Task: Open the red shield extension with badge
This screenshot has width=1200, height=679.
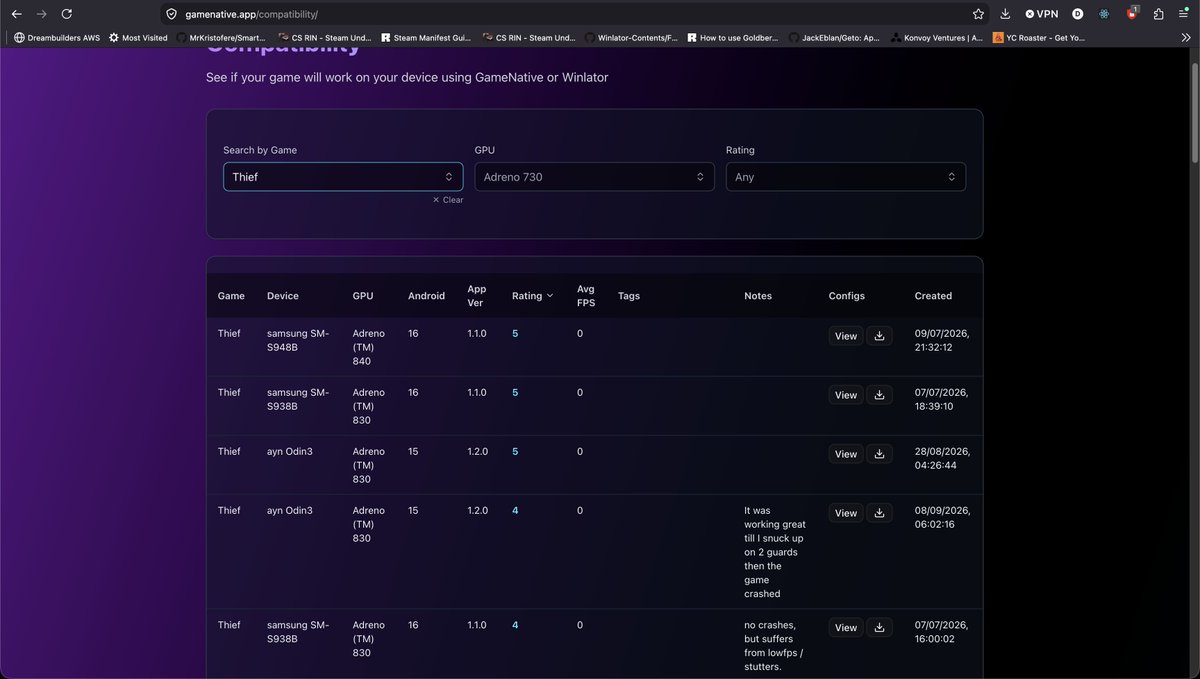Action: point(1132,14)
